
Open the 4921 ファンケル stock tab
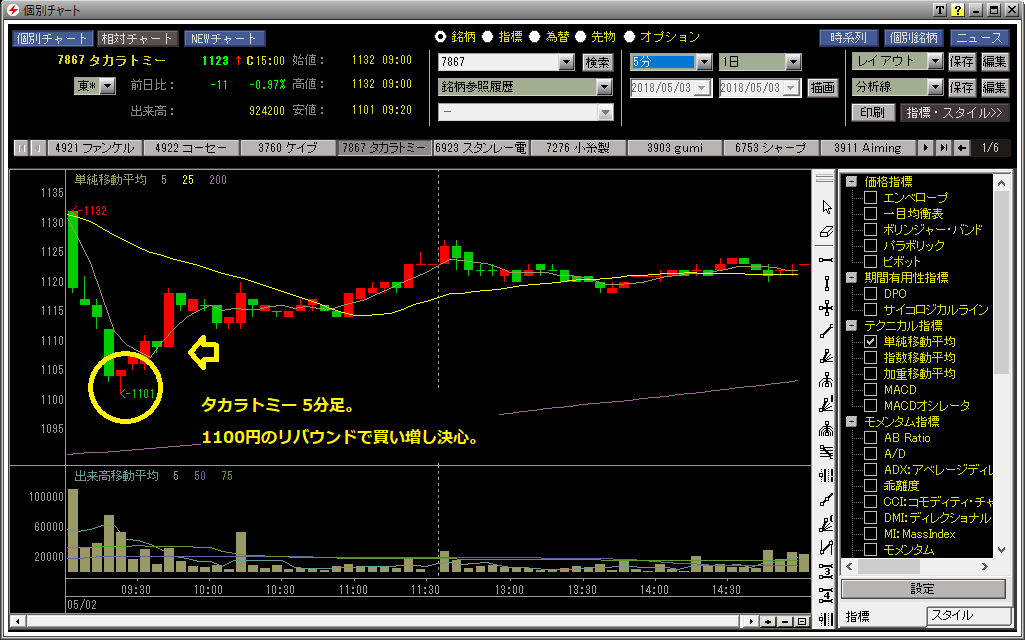94,148
